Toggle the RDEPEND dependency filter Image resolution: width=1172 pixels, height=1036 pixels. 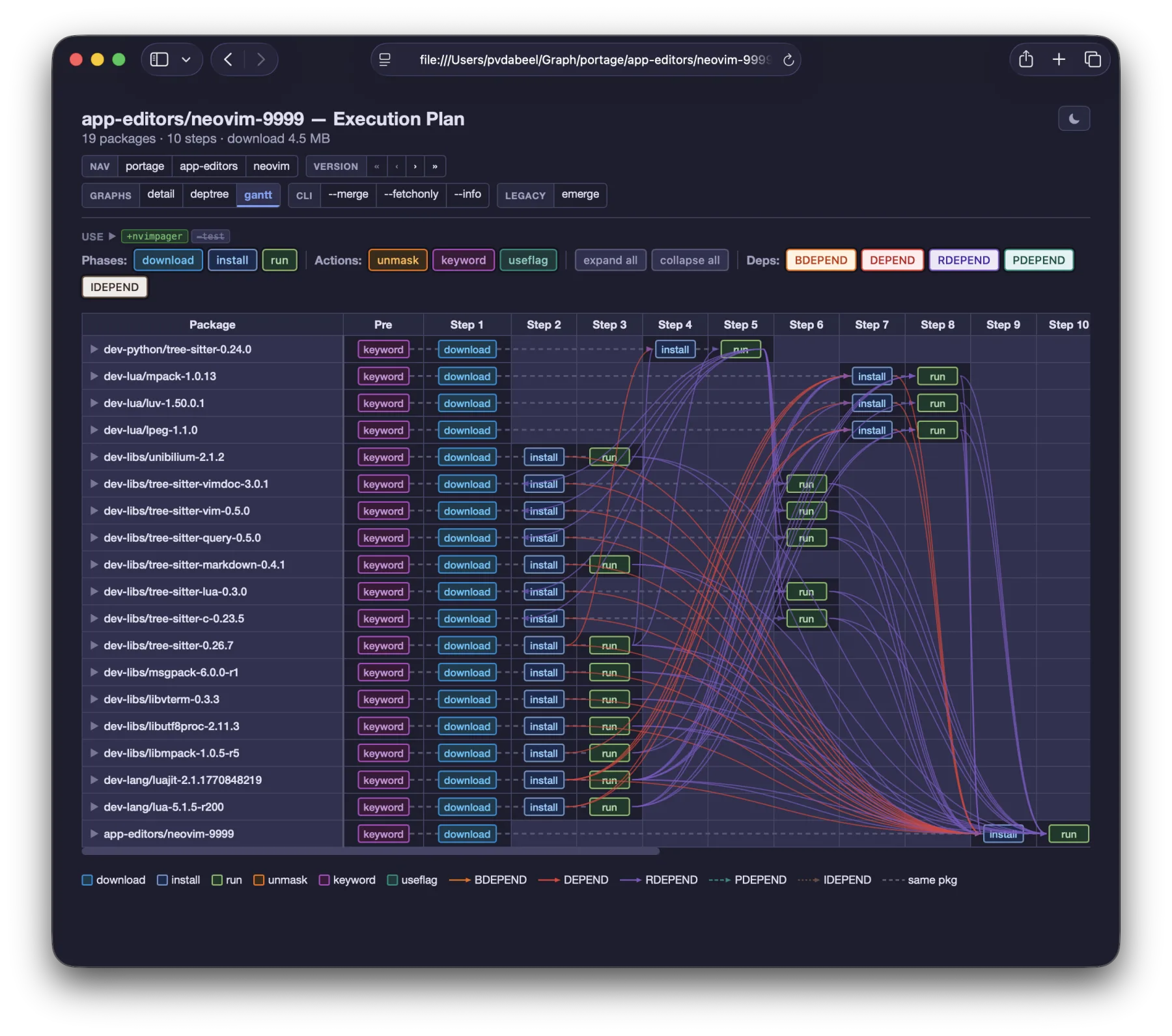964,260
